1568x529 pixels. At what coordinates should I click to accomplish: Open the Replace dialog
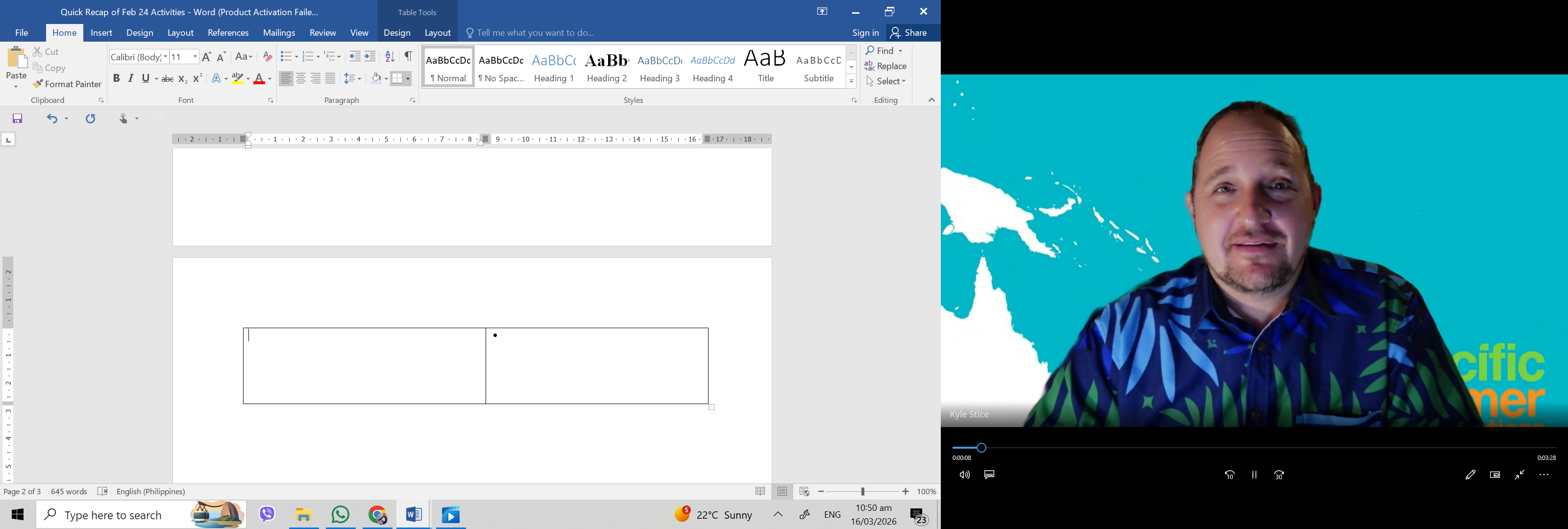pos(885,66)
